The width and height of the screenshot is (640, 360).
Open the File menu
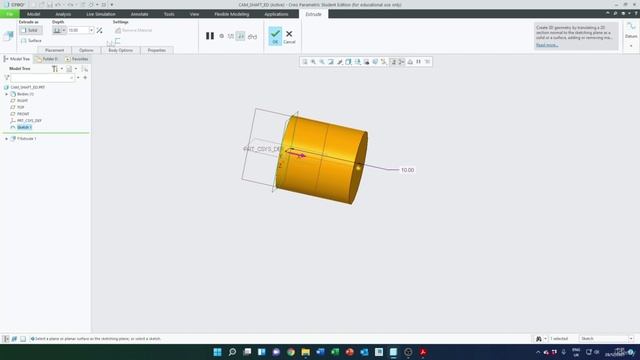coord(9,14)
